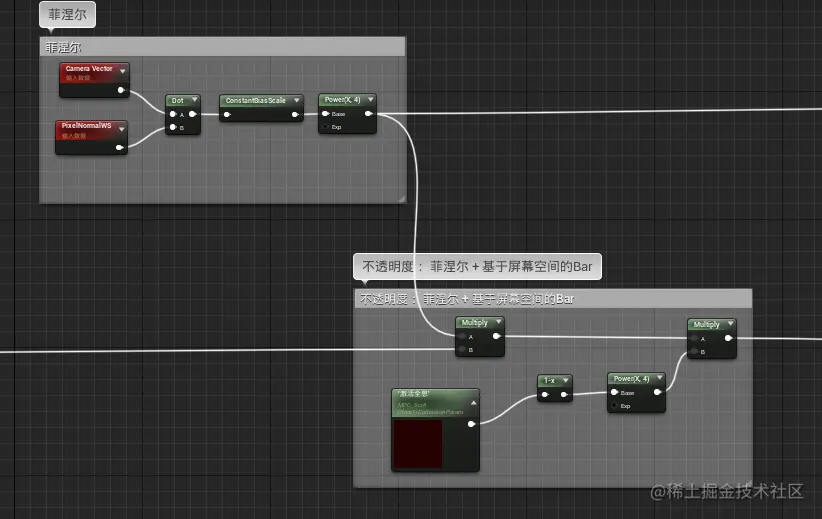Click dark red preview swatch on '激活全息' node
This screenshot has width=822, height=519.
[x=418, y=444]
